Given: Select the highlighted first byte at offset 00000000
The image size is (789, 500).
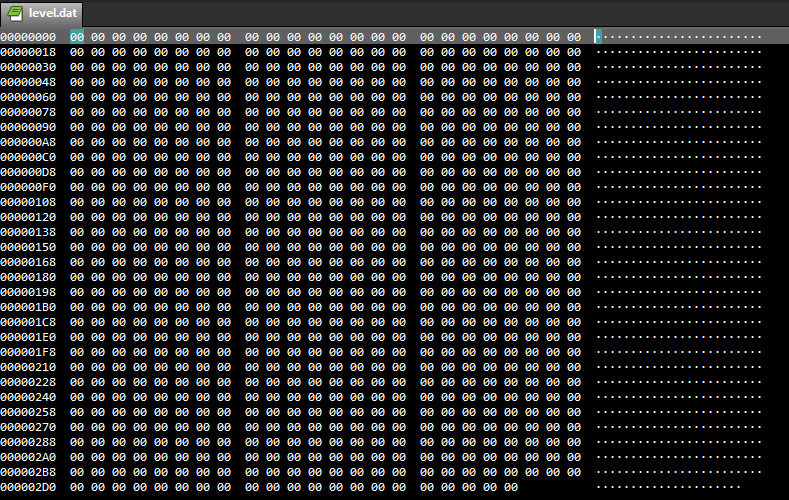Looking at the screenshot, I should coord(77,37).
